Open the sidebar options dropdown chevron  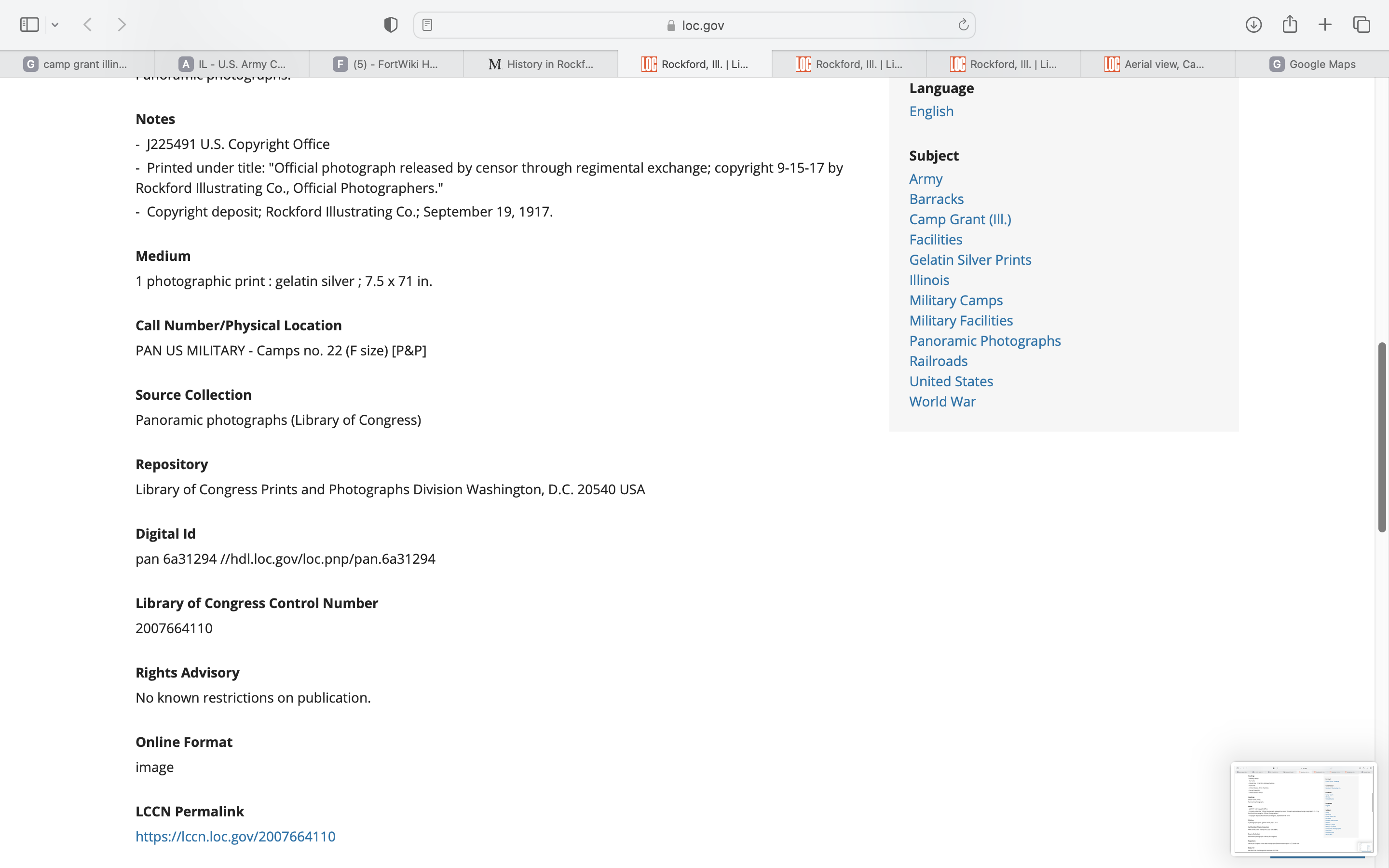point(55,25)
